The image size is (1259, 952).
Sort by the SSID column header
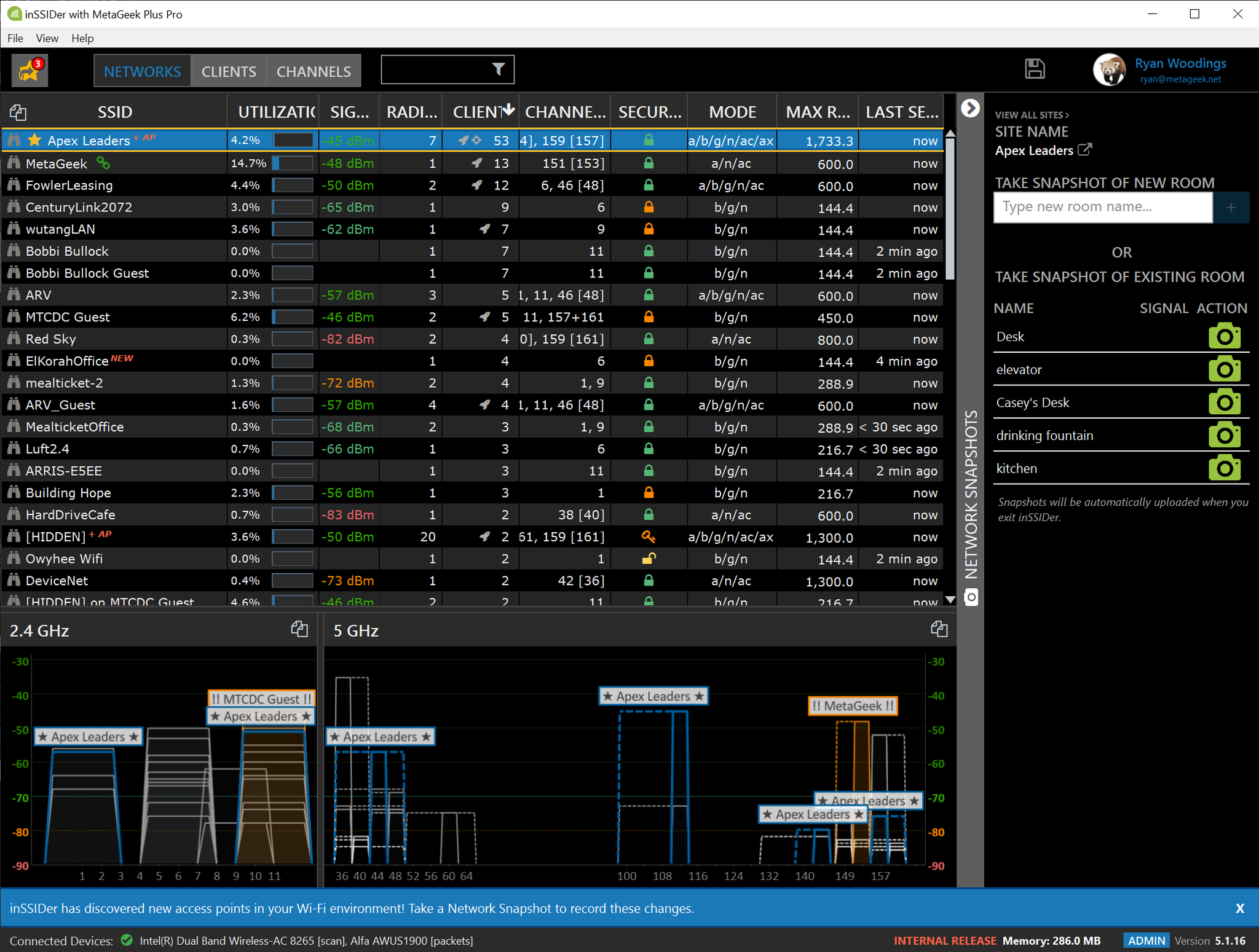coord(115,112)
